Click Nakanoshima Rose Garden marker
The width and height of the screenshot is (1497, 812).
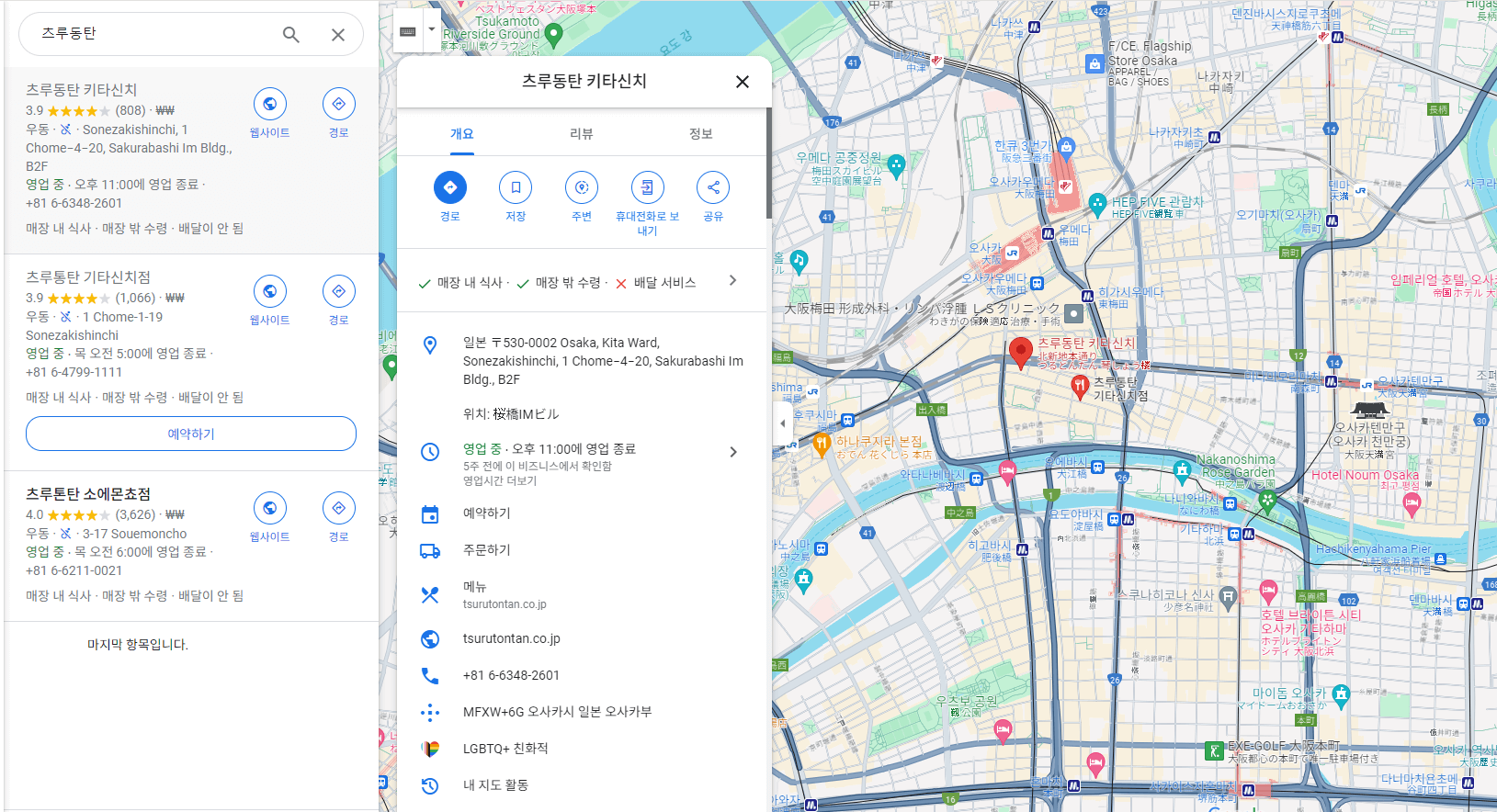tap(1183, 472)
